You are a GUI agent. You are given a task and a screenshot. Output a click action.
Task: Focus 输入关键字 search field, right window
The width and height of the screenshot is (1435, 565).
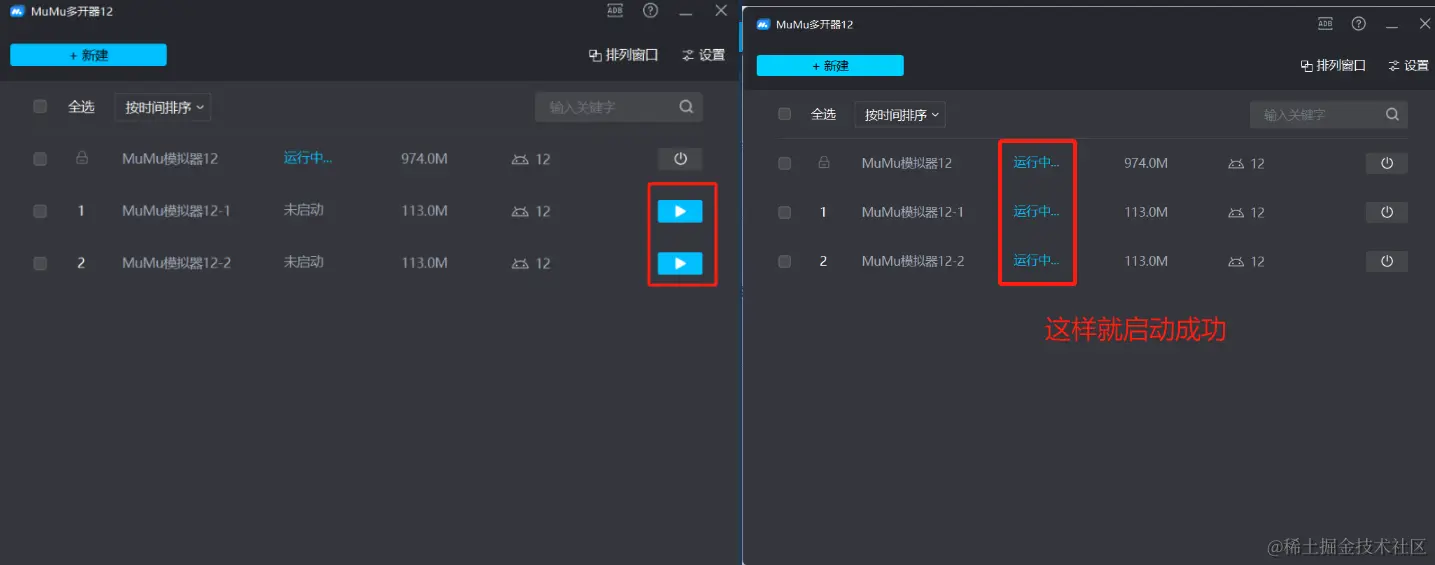click(1329, 115)
